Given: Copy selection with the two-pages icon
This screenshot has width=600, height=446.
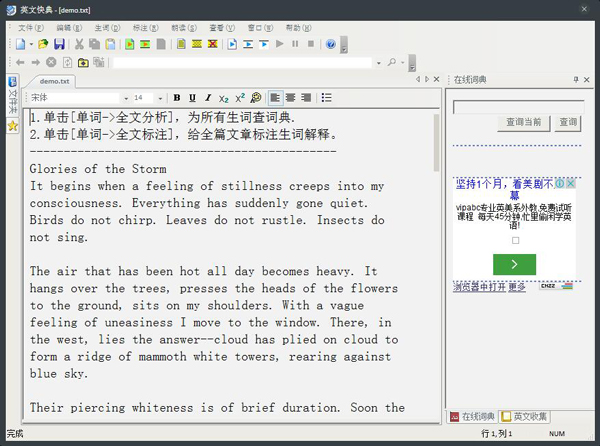Looking at the screenshot, I should tap(95, 44).
